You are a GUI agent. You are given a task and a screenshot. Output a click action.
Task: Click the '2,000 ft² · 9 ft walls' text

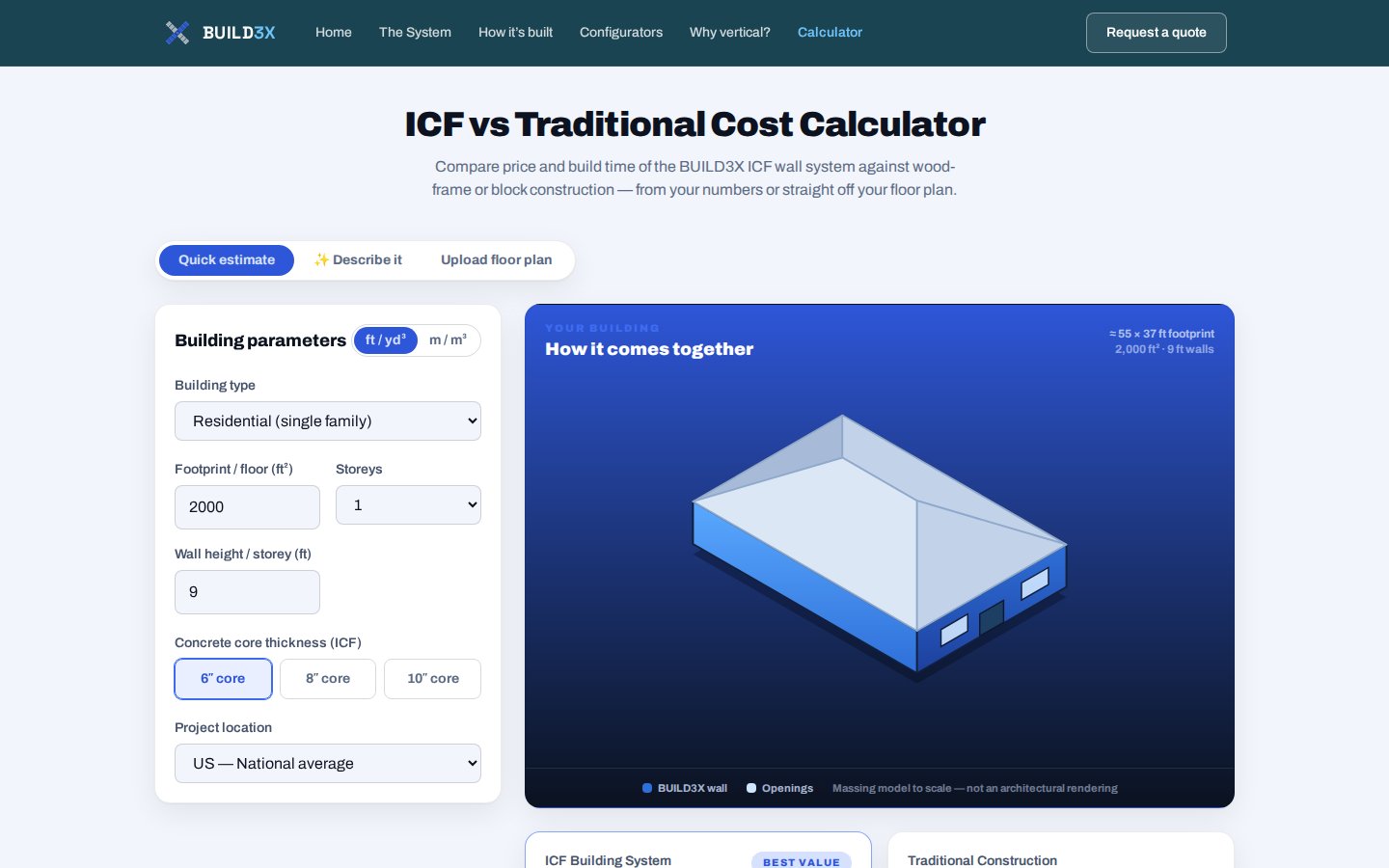(x=1164, y=349)
